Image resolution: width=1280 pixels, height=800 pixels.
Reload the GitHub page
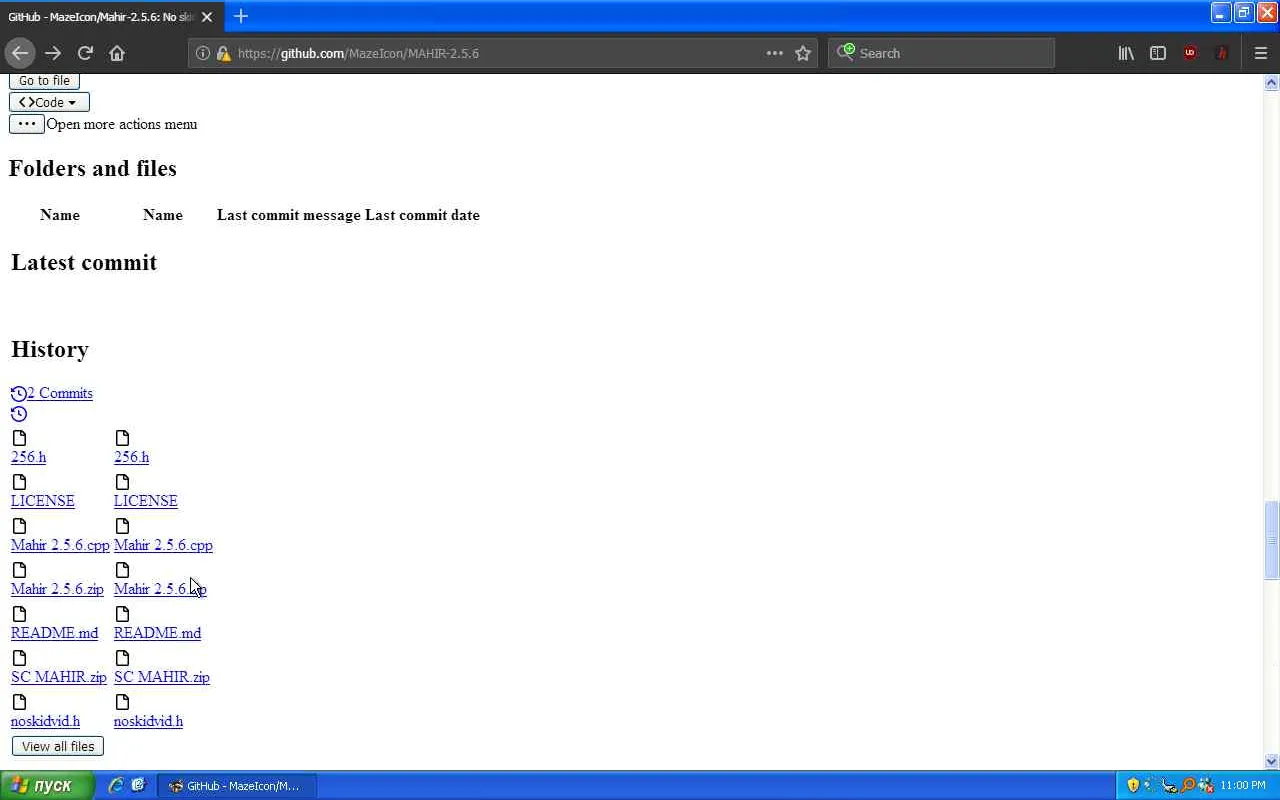tap(85, 53)
